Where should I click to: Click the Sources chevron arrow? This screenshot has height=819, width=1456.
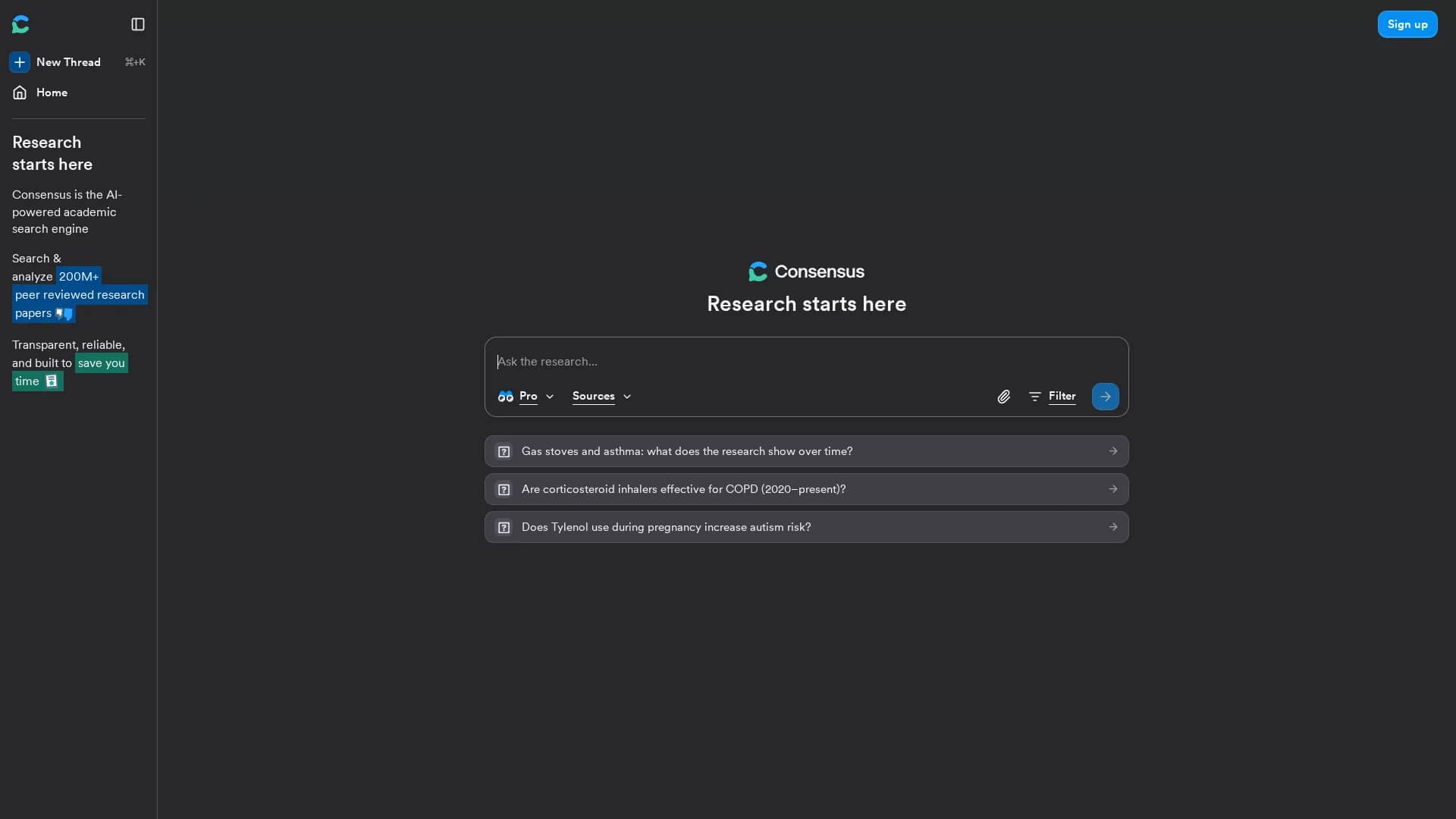click(x=627, y=397)
